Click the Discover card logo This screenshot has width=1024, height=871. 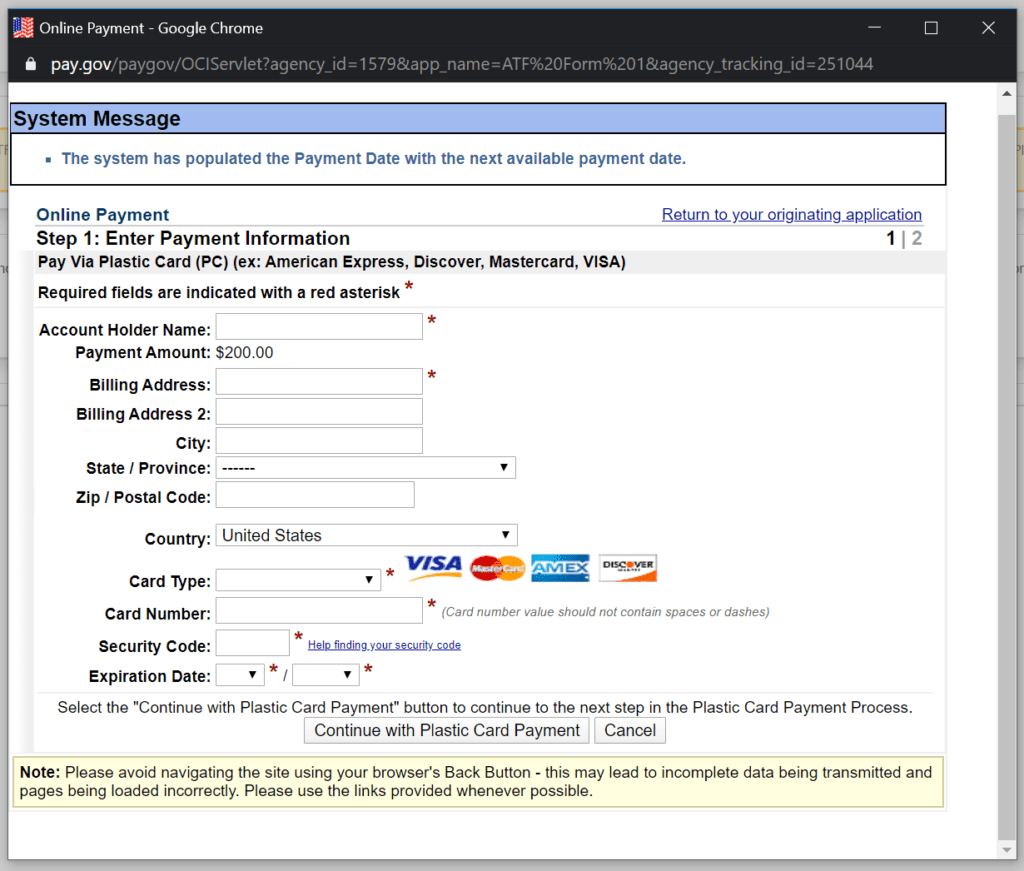click(x=628, y=567)
